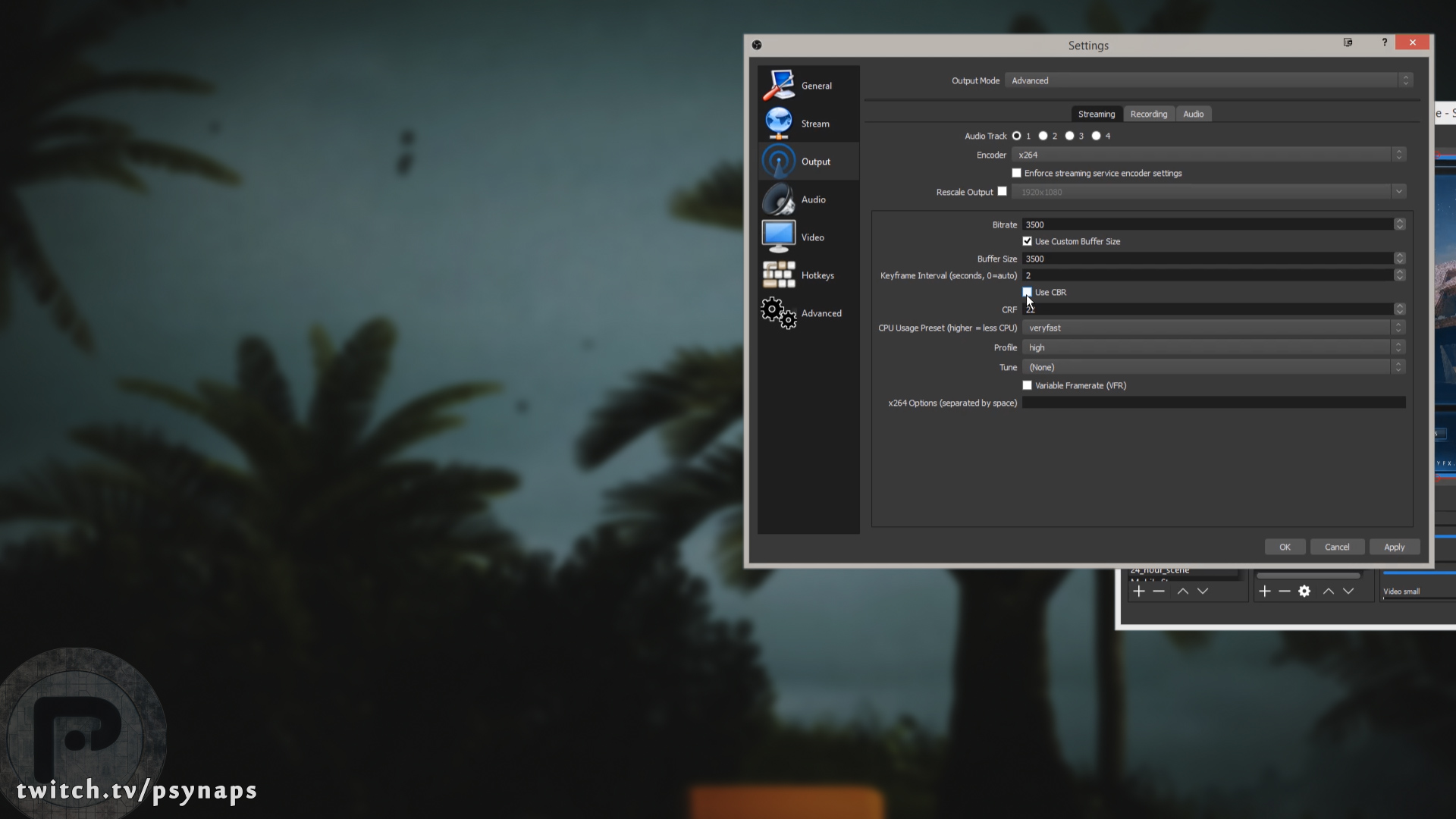Click the Cancel button
Viewport: 1456px width, 819px height.
1337,547
